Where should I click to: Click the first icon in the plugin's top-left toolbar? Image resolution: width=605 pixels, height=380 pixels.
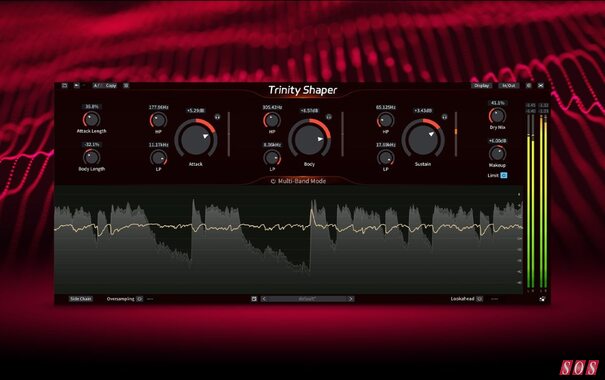pyautogui.click(x=64, y=86)
